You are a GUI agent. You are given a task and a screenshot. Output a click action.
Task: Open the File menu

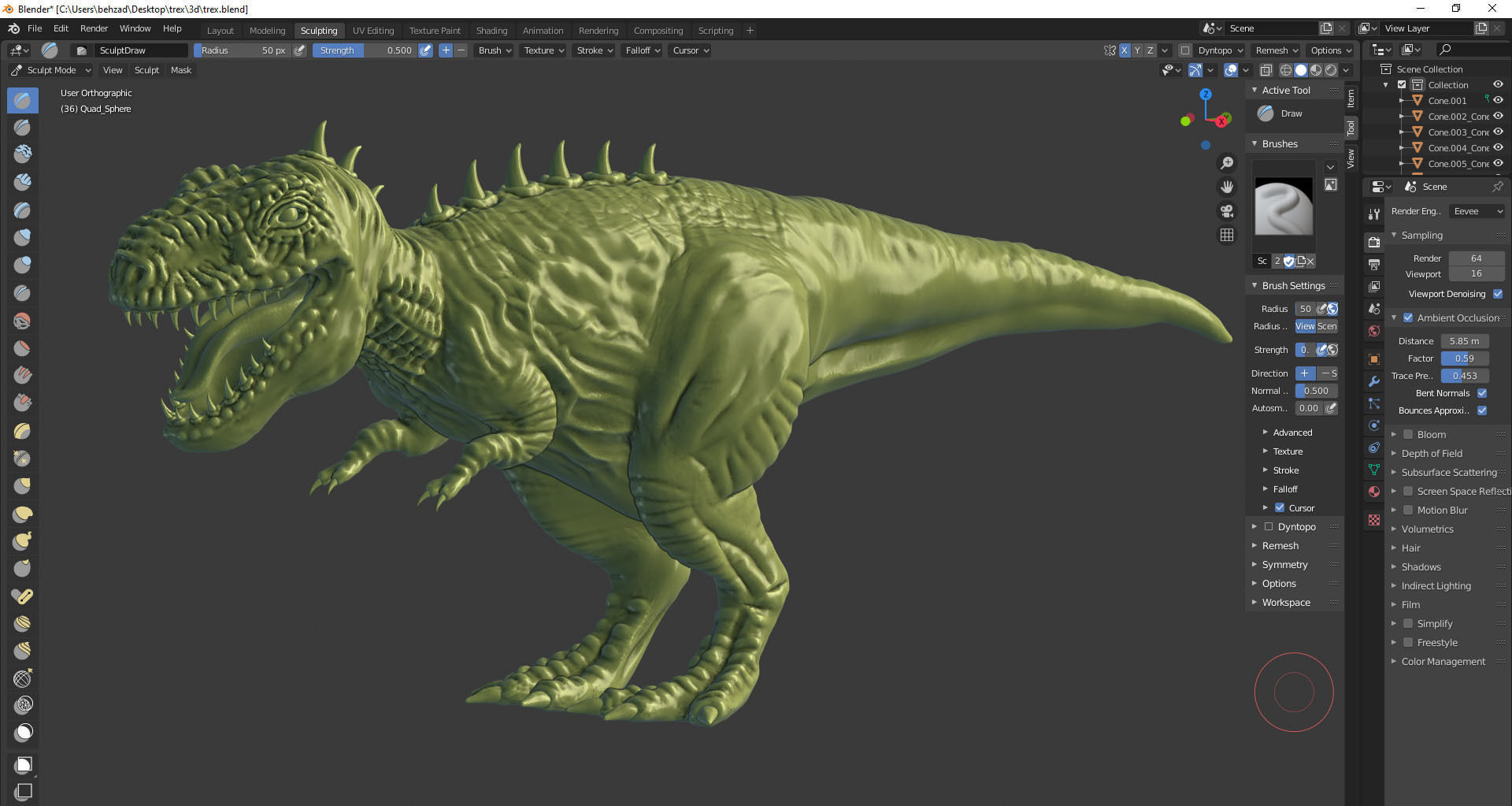pyautogui.click(x=35, y=28)
